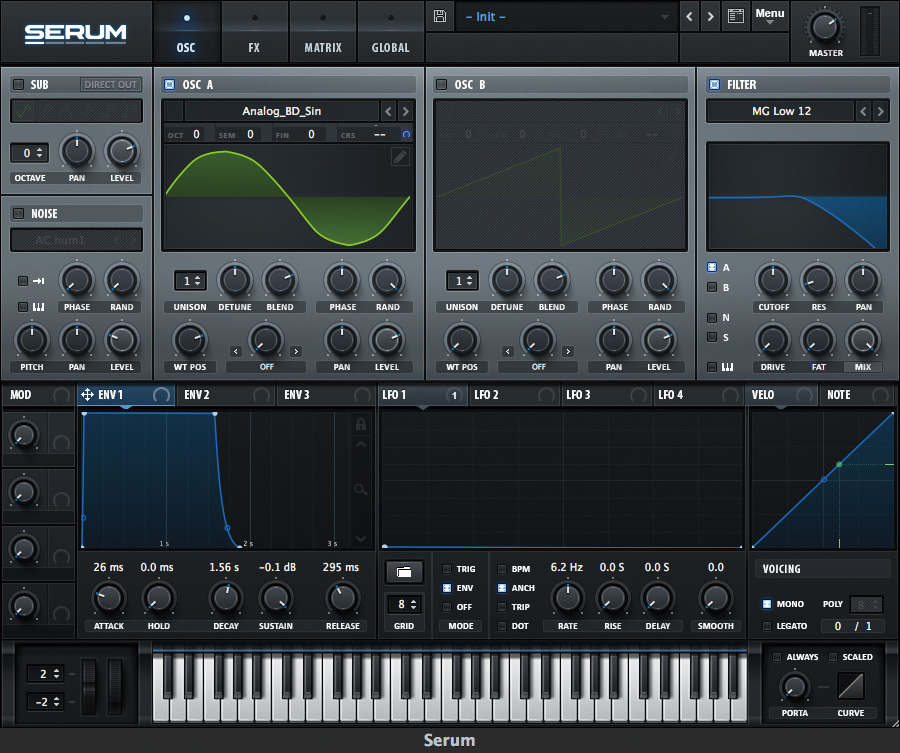Enable LFO TRIG mode
Screen dimensions: 900x753
[447, 569]
